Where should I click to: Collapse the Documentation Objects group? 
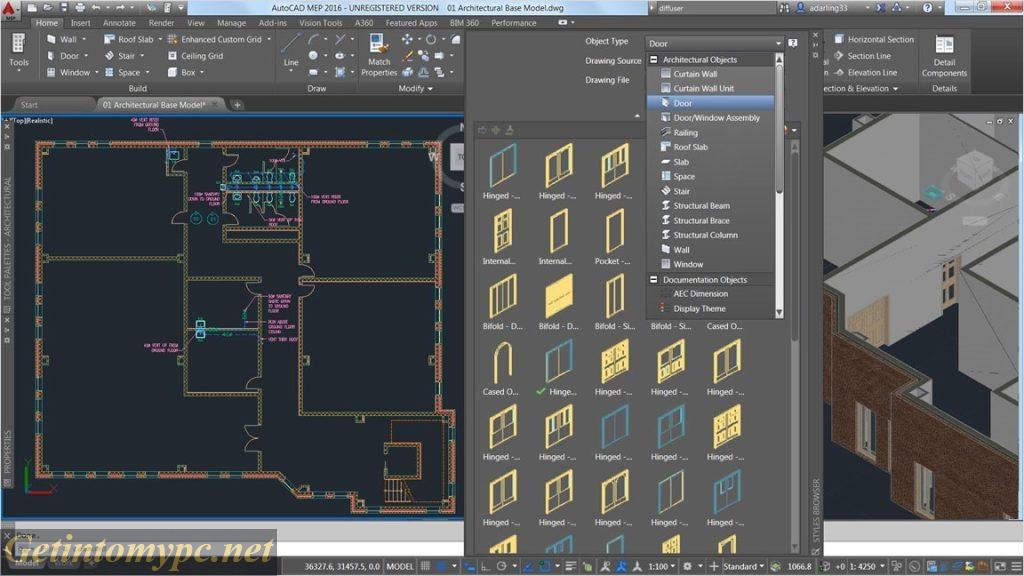pyautogui.click(x=653, y=280)
